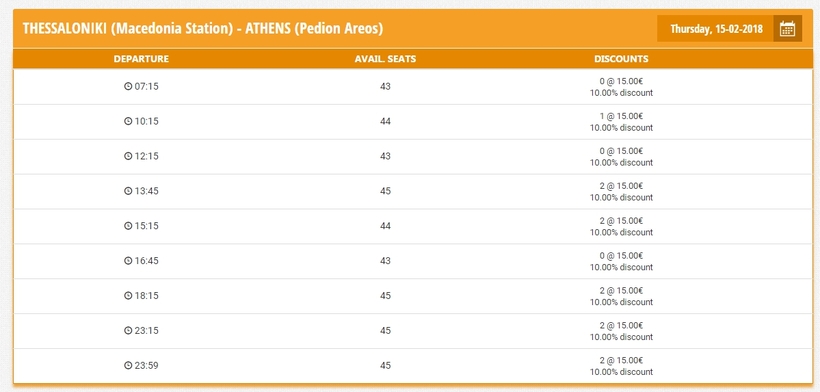This screenshot has height=392, width=820.
Task: Click the clock icon beside 15:15
Action: 128,226
